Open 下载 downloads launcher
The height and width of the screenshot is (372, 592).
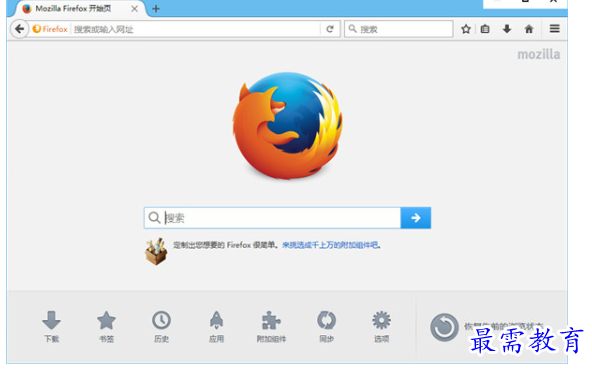click(x=51, y=327)
